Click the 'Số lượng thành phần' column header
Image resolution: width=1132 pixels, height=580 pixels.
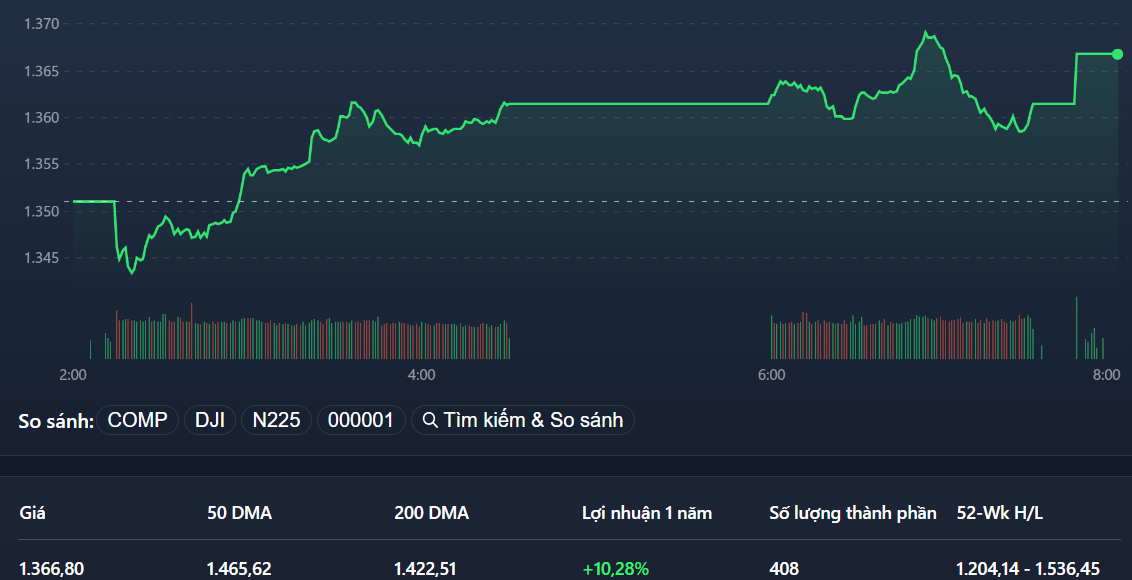click(851, 512)
